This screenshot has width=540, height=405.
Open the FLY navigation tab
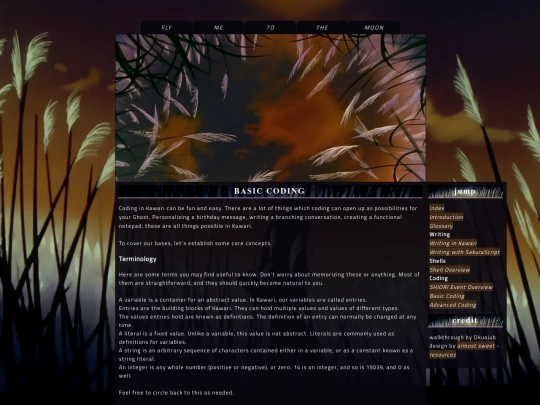[x=166, y=28]
